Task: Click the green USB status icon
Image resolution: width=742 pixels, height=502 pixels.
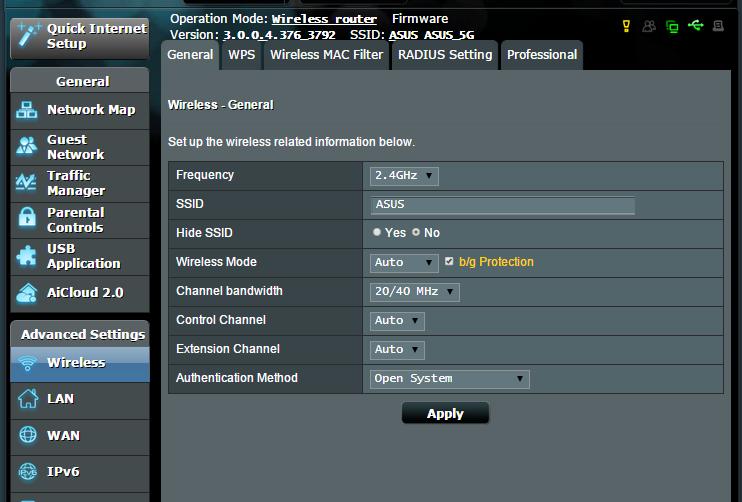Action: tap(696, 25)
